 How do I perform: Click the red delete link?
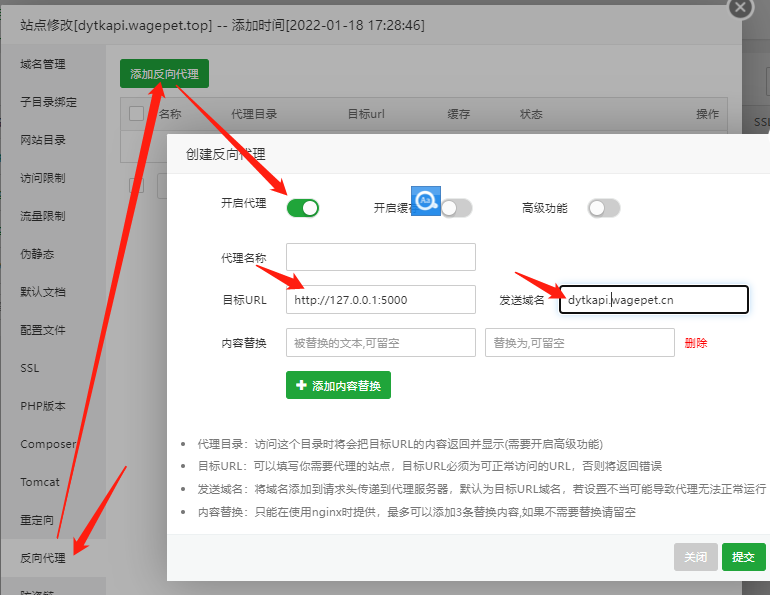coord(696,343)
